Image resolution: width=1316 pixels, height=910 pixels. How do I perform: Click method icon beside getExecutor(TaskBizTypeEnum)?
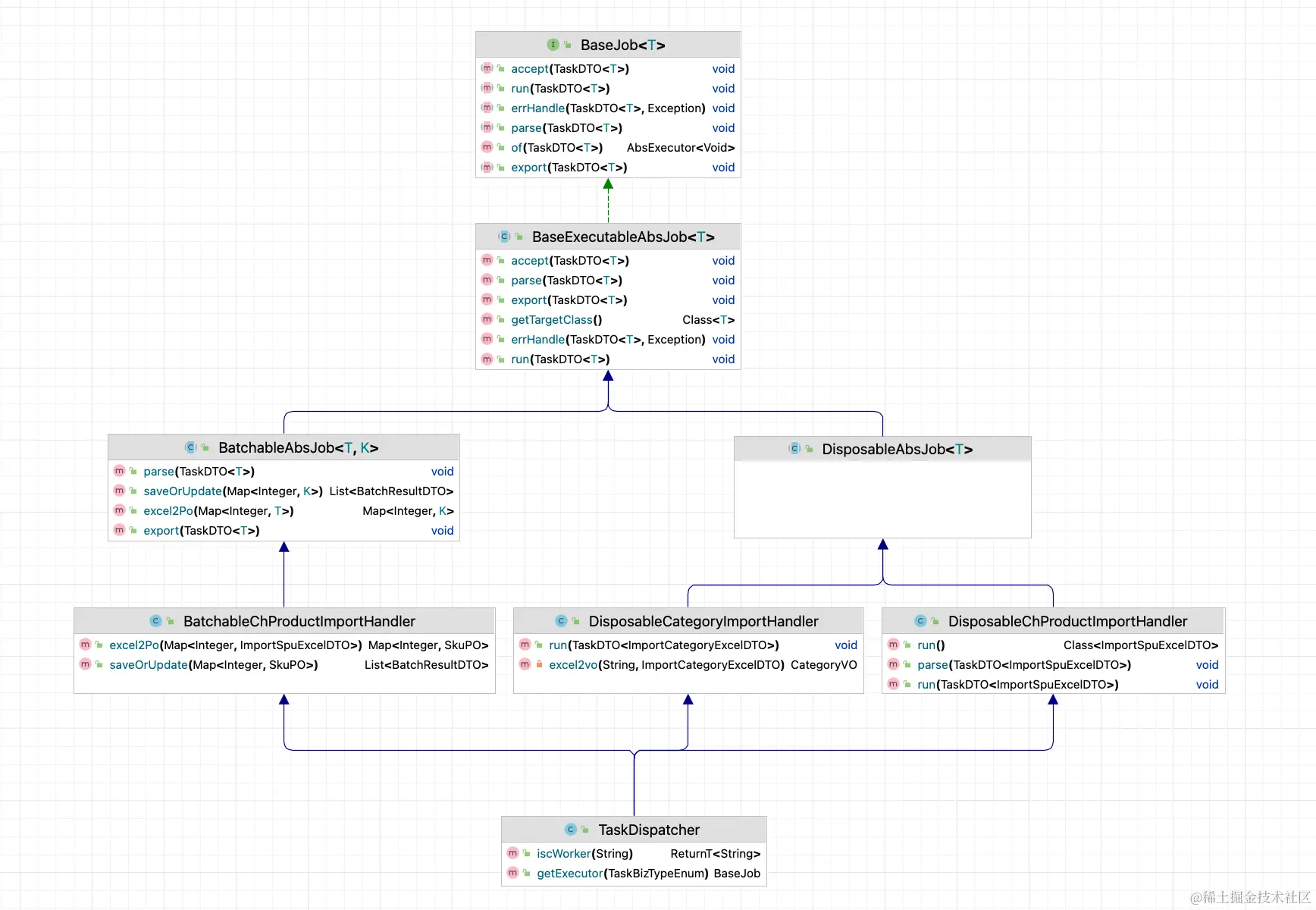(x=512, y=873)
